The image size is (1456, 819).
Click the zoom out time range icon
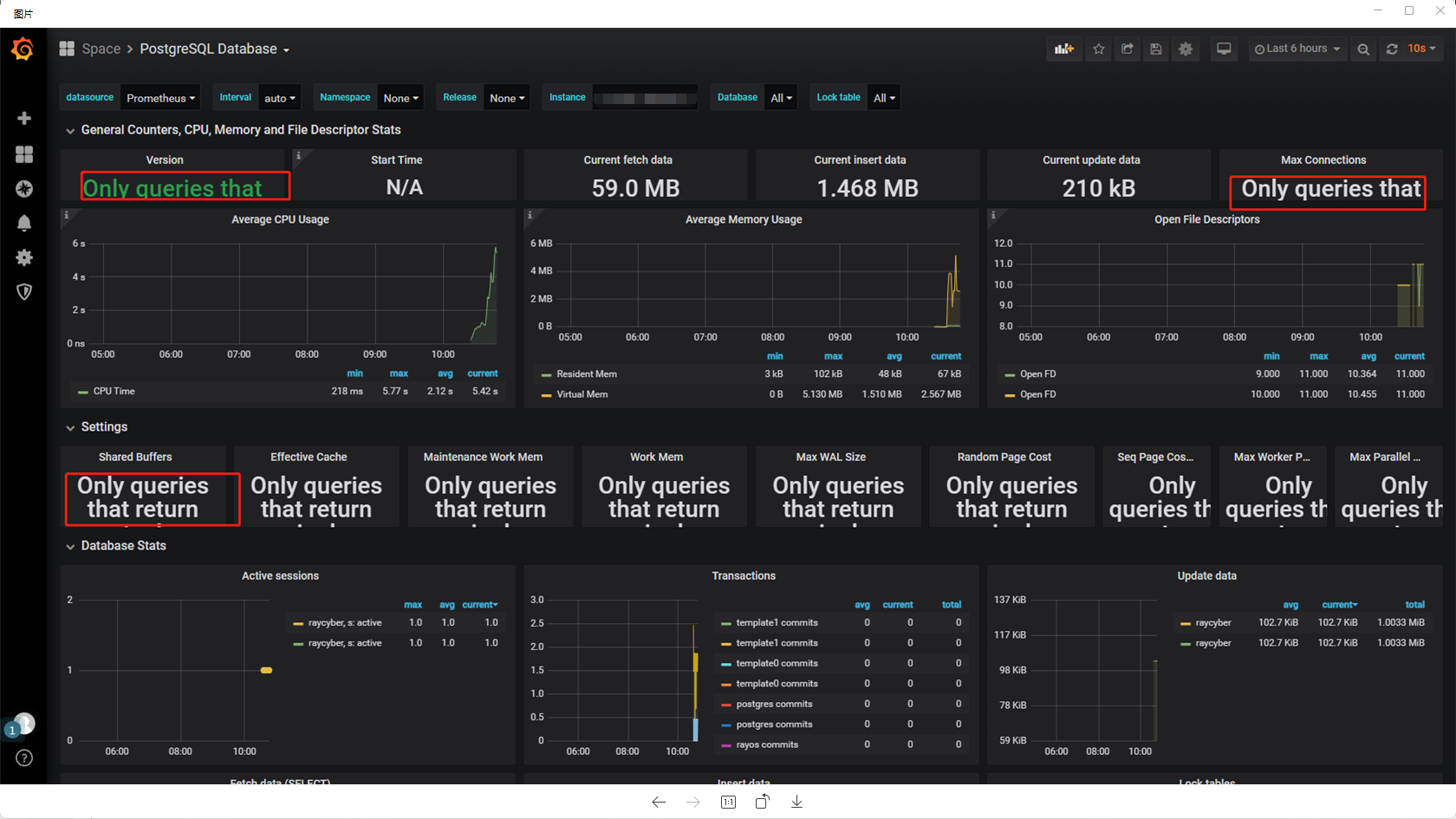[1363, 49]
